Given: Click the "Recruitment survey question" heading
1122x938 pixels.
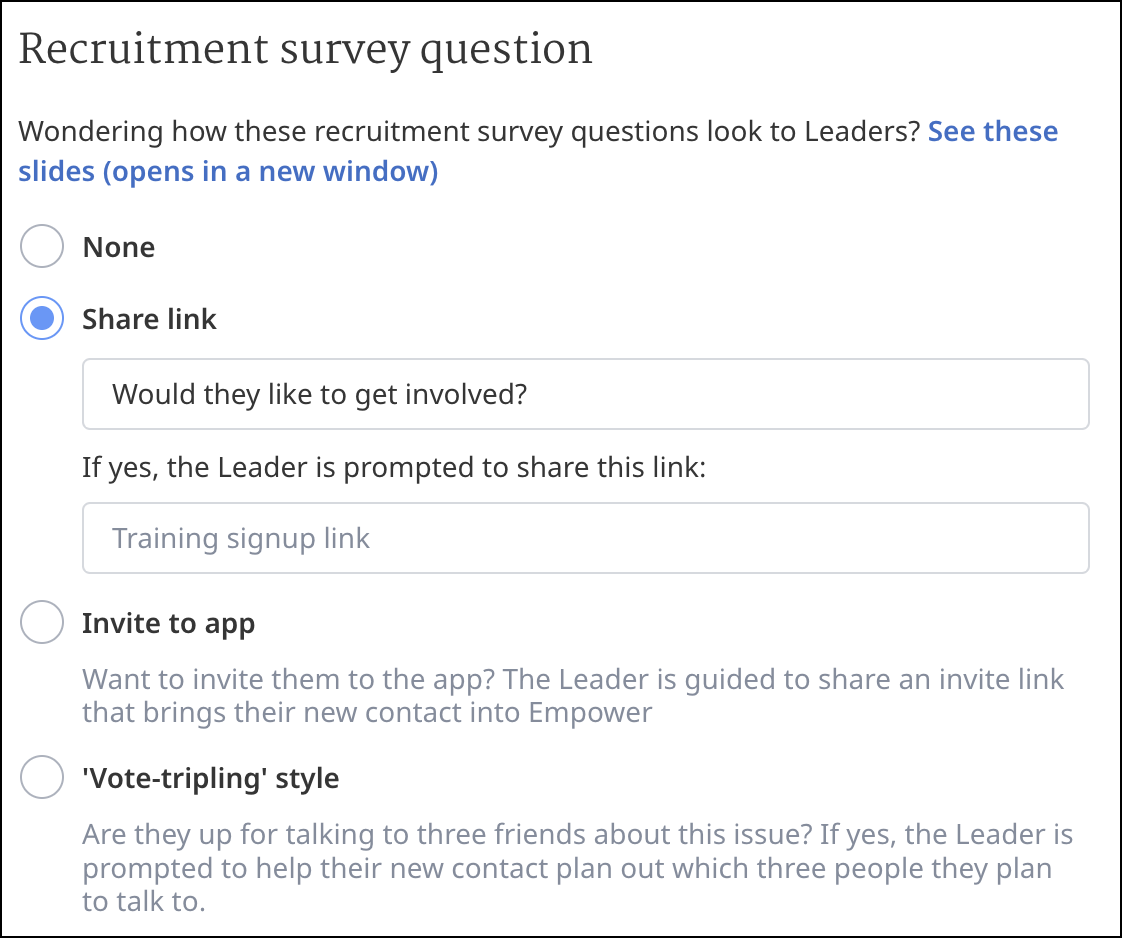Looking at the screenshot, I should pos(305,49).
